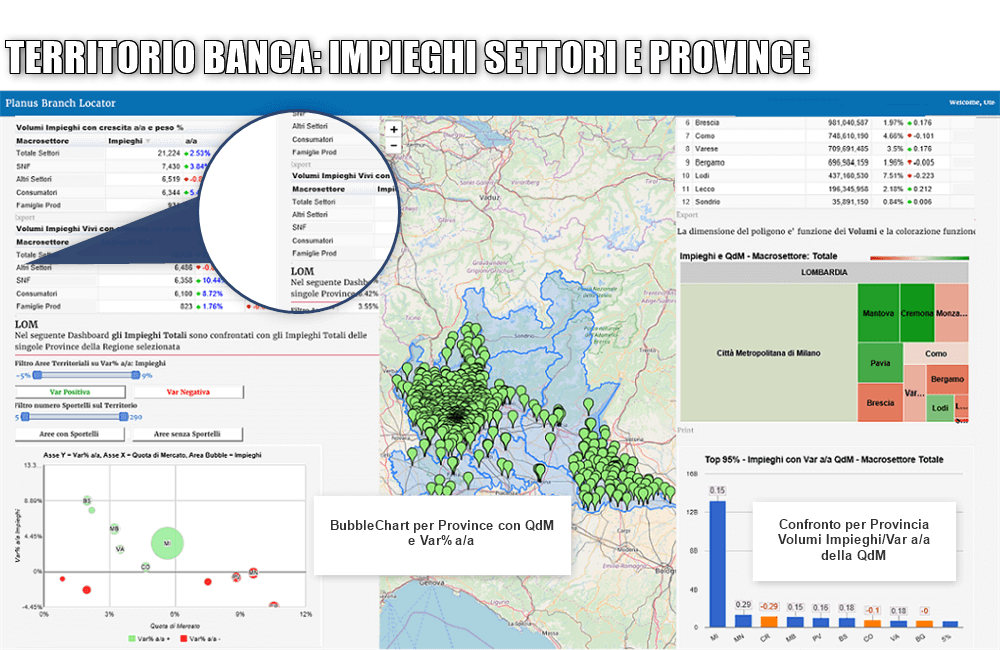Adjust left handle of numero Sportelli slider
The height and width of the screenshot is (650, 1000).
(x=26, y=417)
